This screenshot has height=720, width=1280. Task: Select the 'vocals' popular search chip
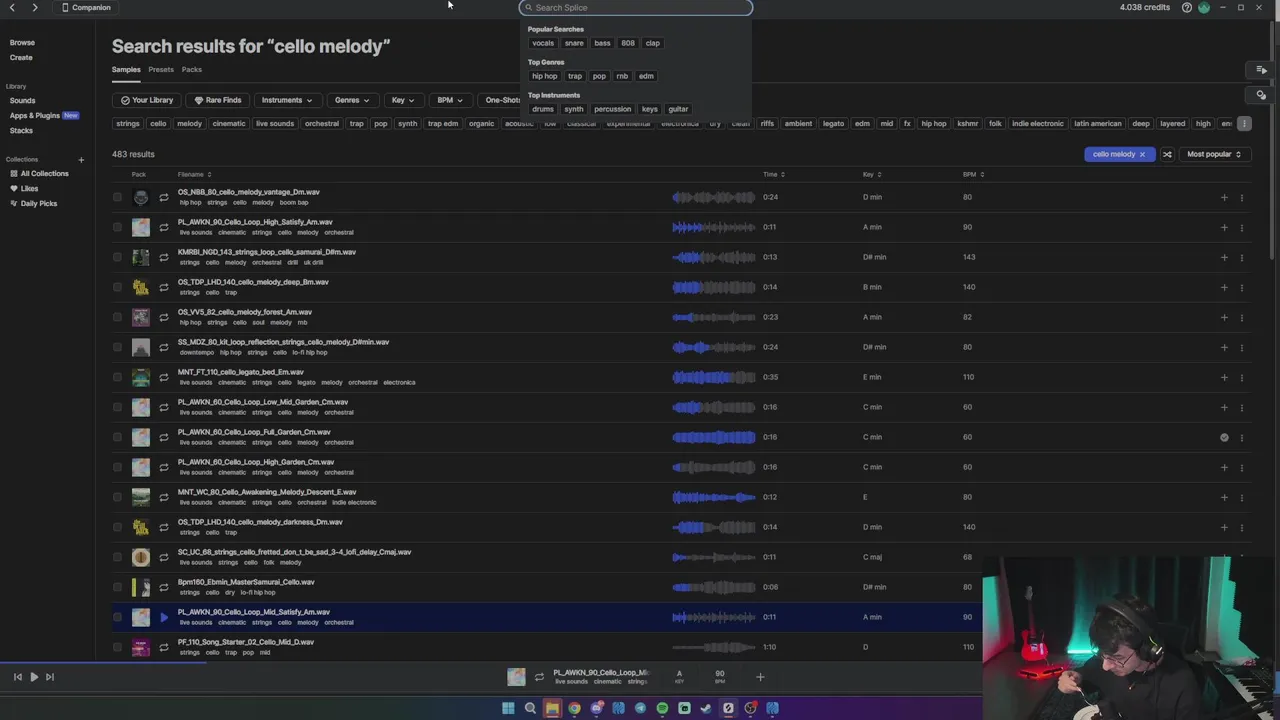click(x=543, y=43)
